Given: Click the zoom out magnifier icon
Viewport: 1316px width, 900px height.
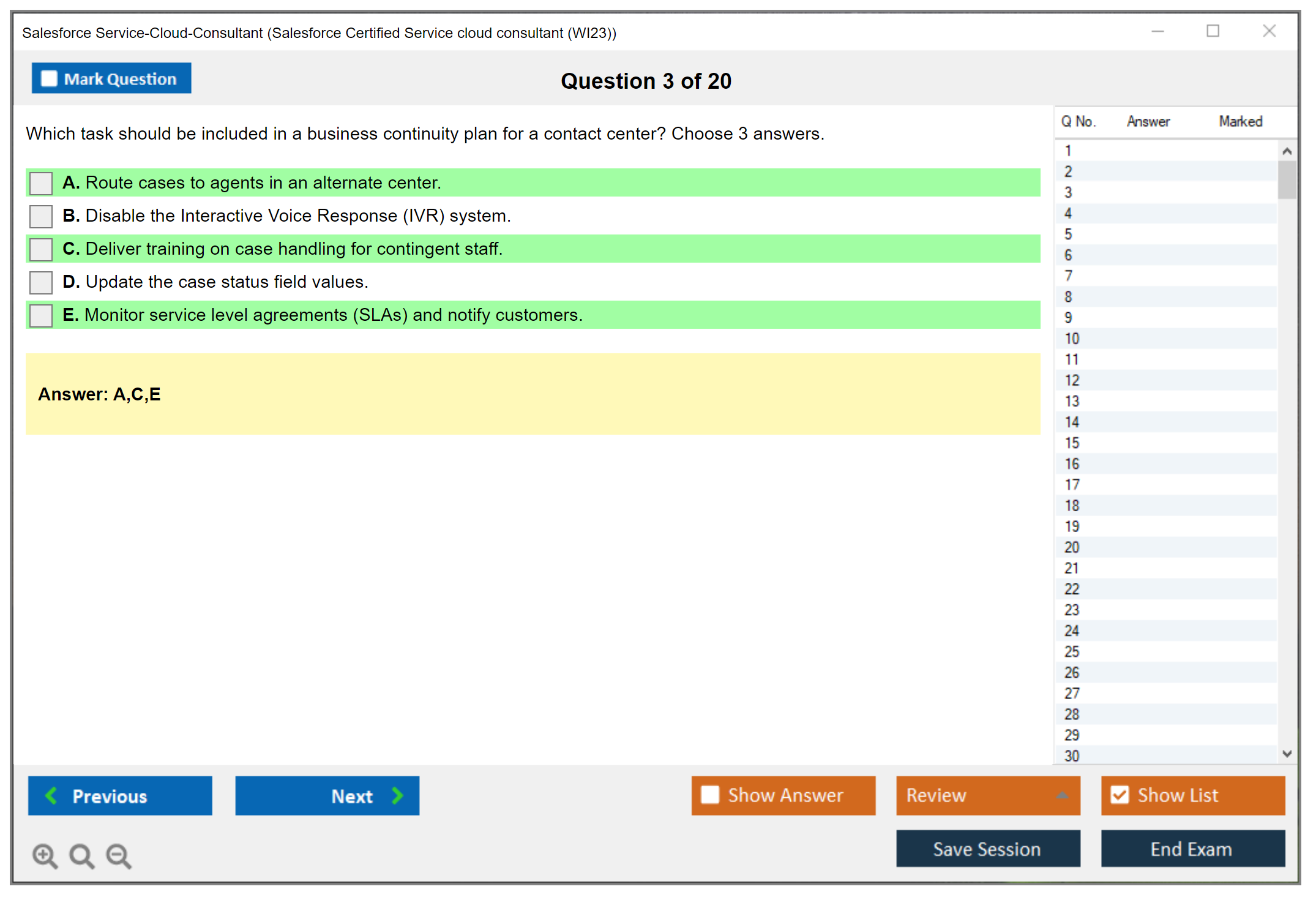Looking at the screenshot, I should click(x=119, y=855).
